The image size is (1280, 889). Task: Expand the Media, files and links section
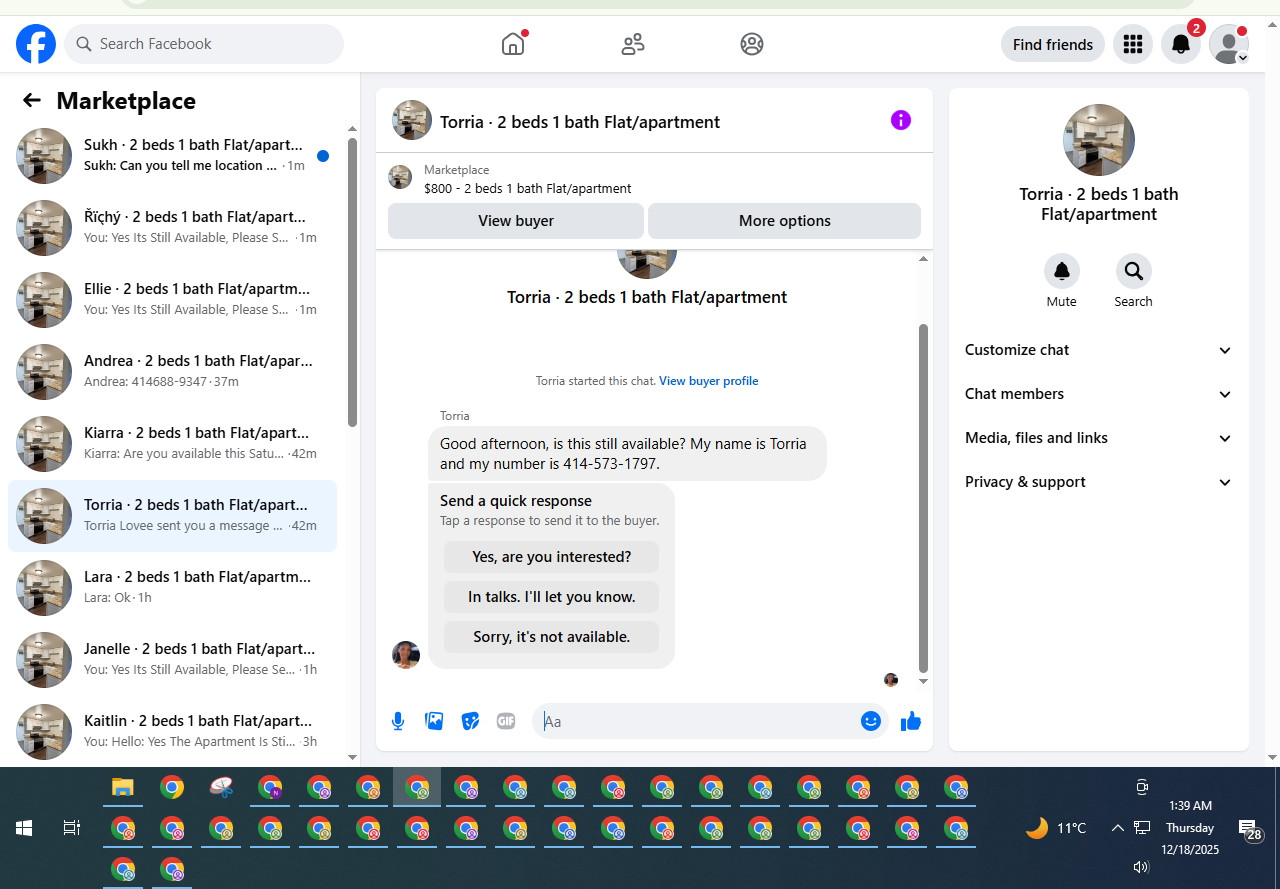click(1098, 438)
